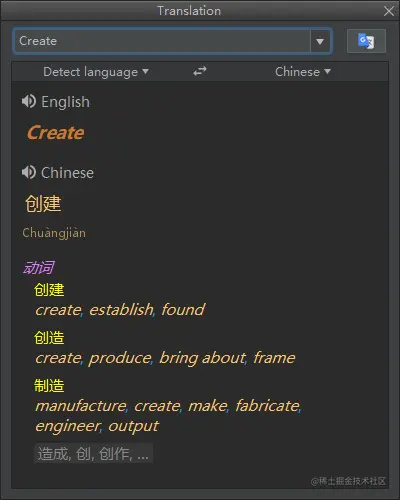400x500 pixels.
Task: Open Chinese target language dropdown
Action: 303,72
